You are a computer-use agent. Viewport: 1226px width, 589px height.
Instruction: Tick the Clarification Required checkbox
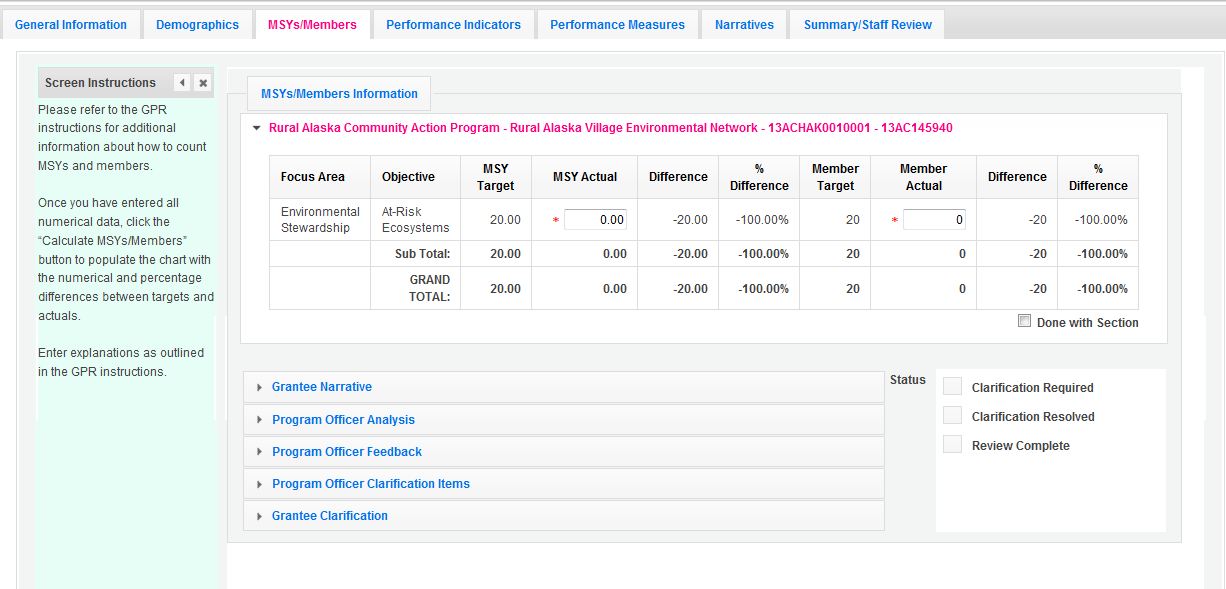(952, 387)
